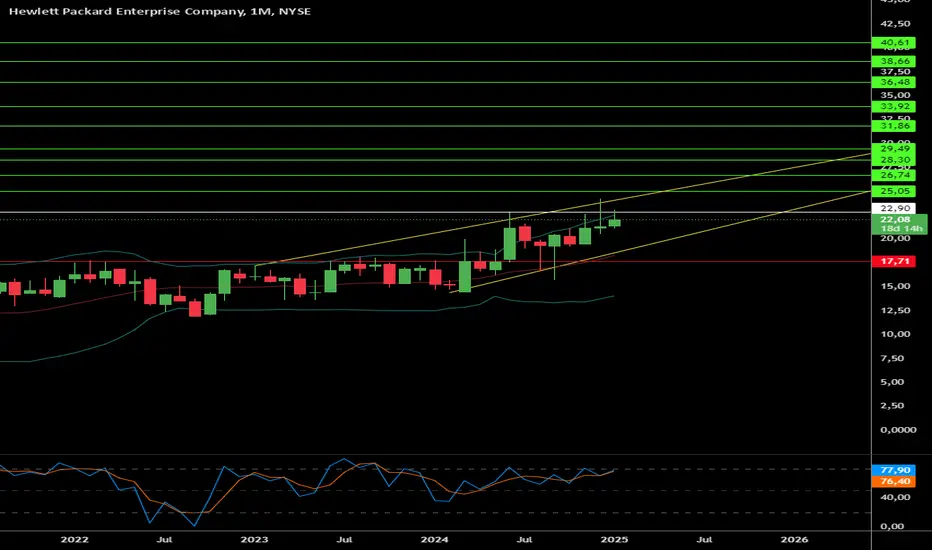Select the green 28,30 price level label

click(893, 160)
